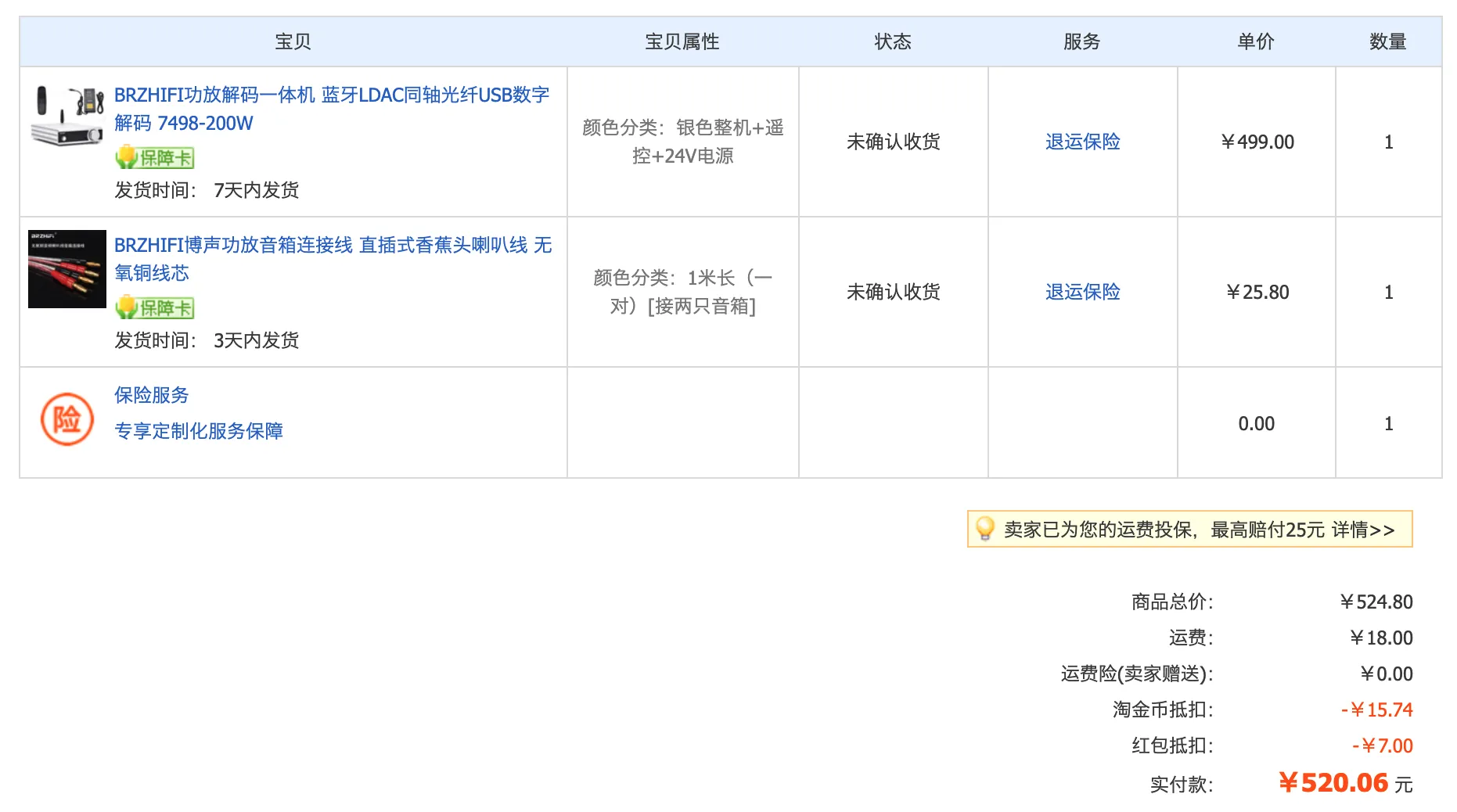Open the BRZHIFI博声功放音箱连接线 product link
Viewport: 1457px width, 812px height.
tap(333, 259)
